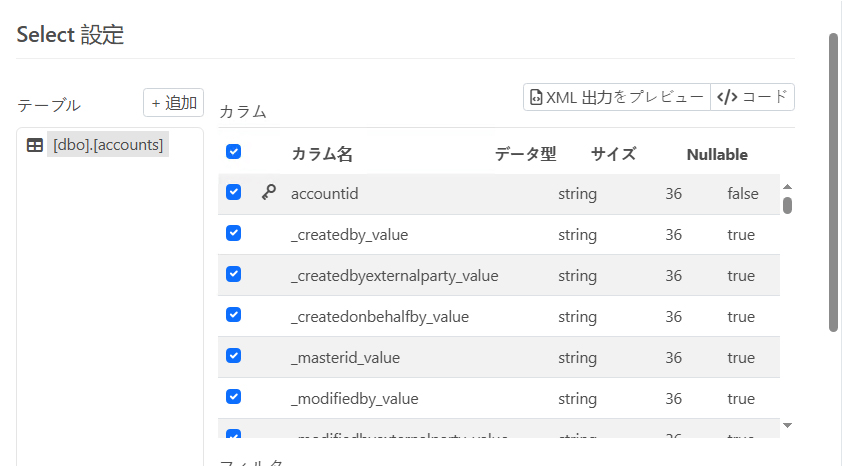
Task: Open XML 出力をプレビュー preview
Action: click(x=617, y=97)
